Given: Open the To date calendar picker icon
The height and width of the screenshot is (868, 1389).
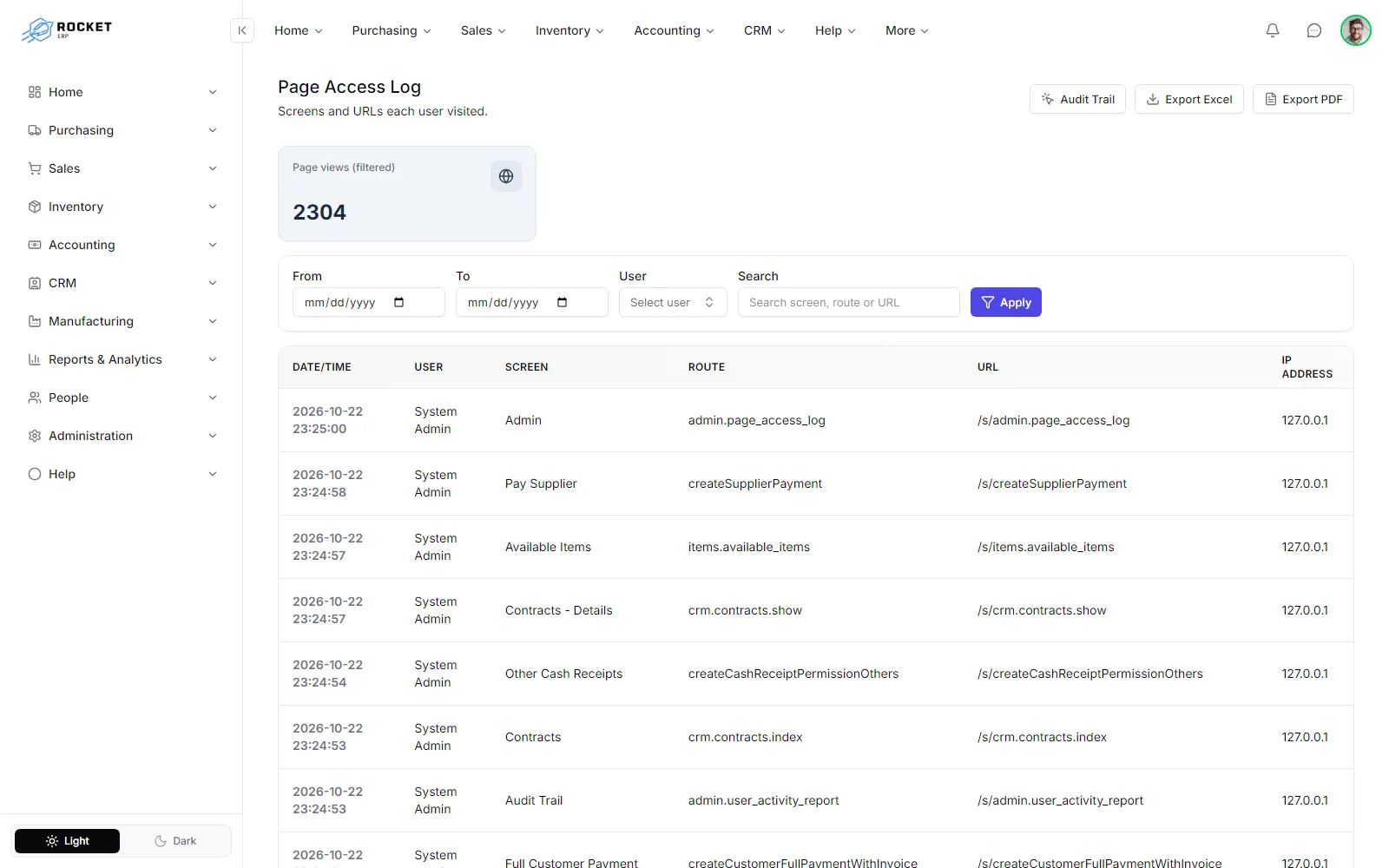Looking at the screenshot, I should 563,302.
